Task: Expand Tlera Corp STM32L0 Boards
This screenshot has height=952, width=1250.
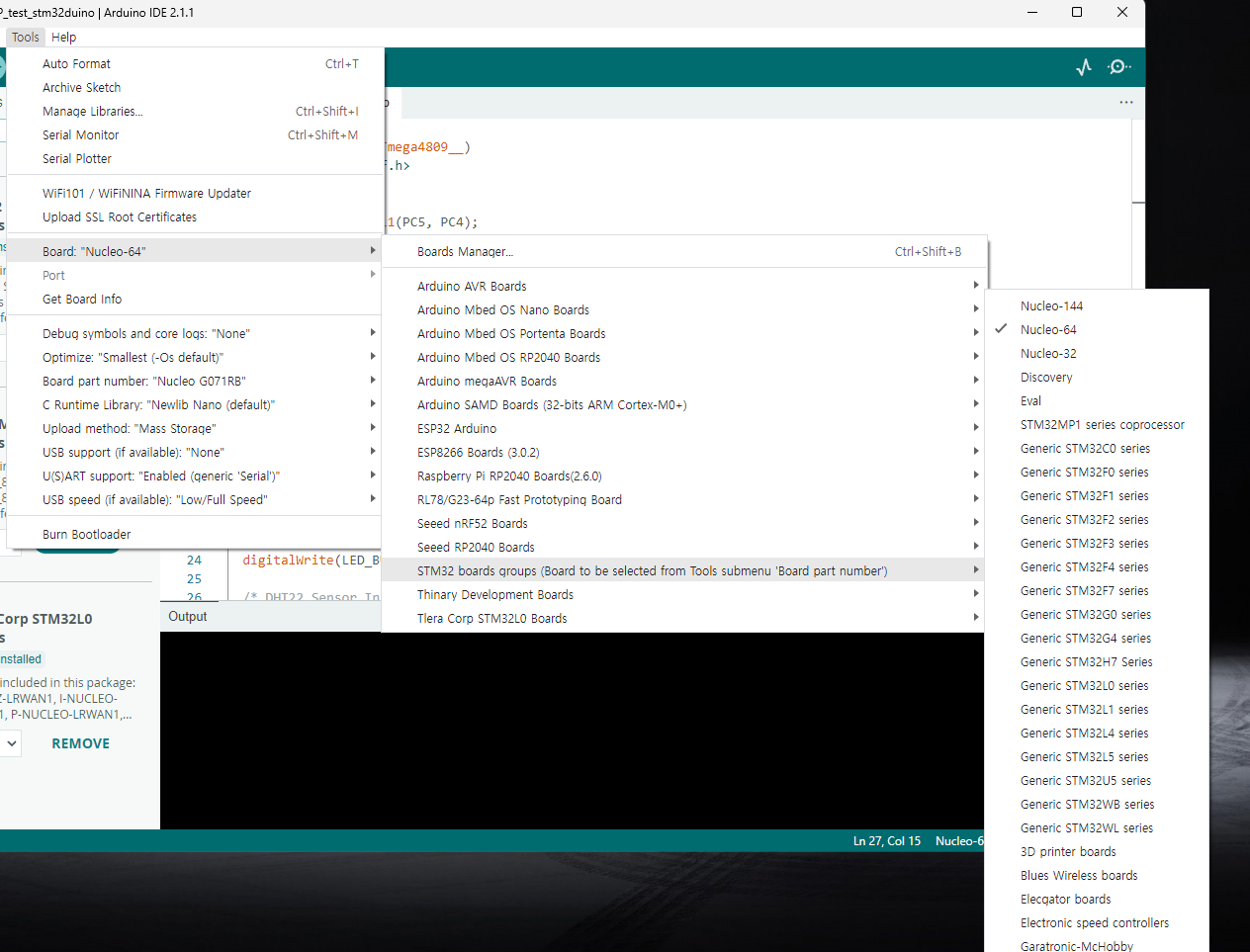Action: click(683, 619)
